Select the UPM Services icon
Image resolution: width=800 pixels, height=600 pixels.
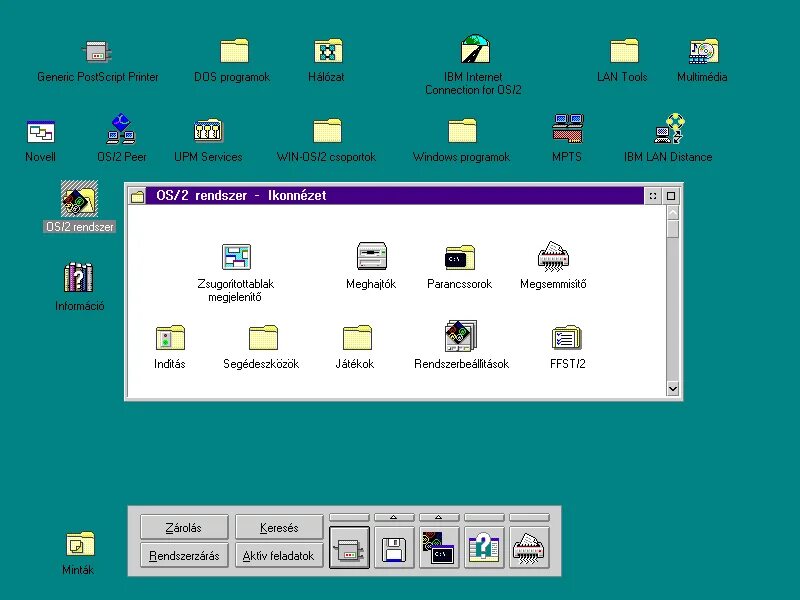pyautogui.click(x=208, y=131)
